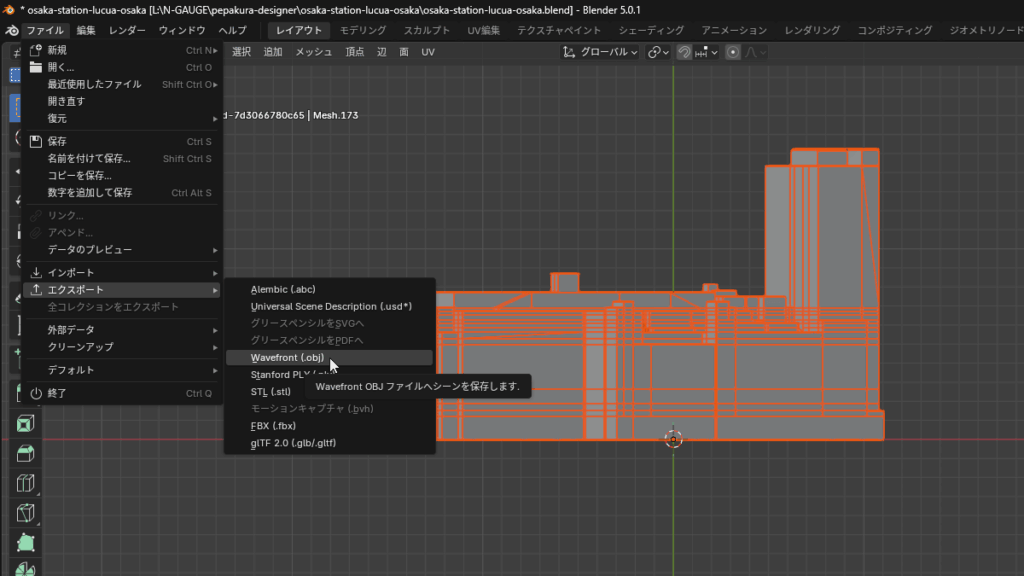Open the pivot point dropdown

tap(656, 52)
